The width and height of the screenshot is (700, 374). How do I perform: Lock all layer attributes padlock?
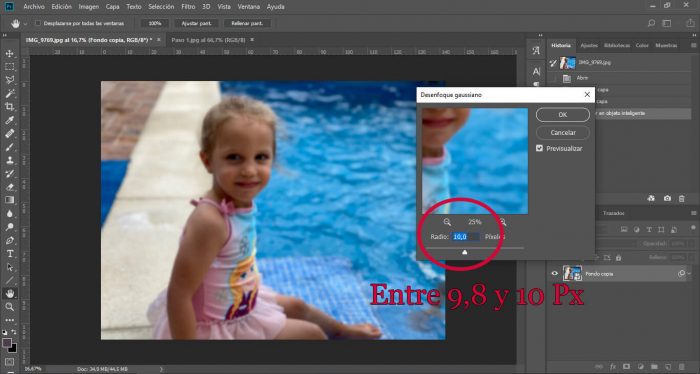click(618, 258)
